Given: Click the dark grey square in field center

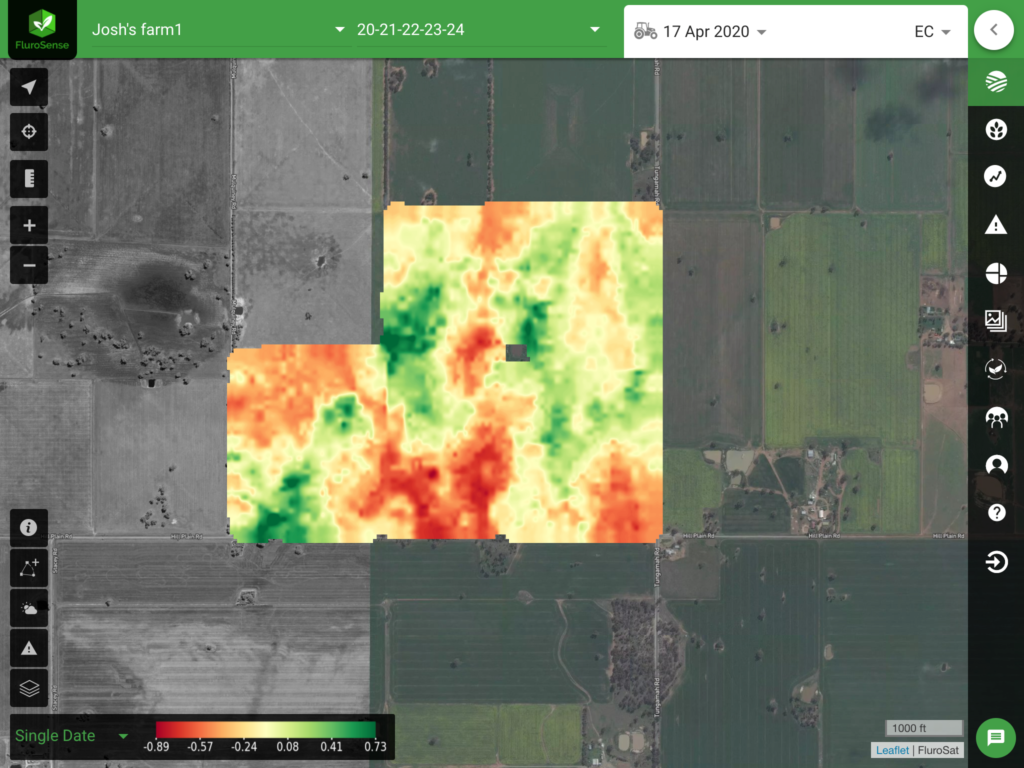Looking at the screenshot, I should 517,353.
